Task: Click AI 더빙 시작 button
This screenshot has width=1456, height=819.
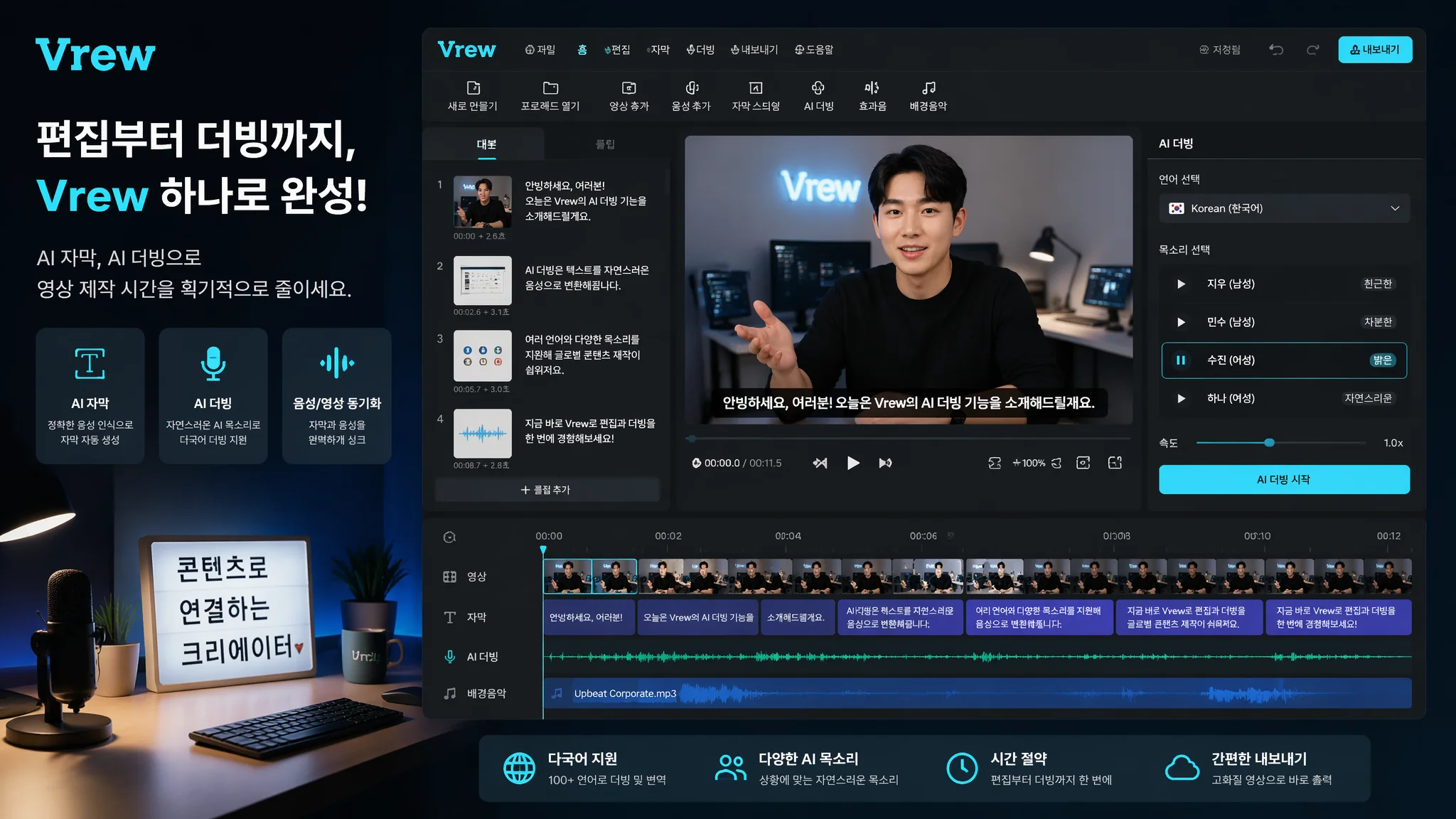Action: point(1284,479)
